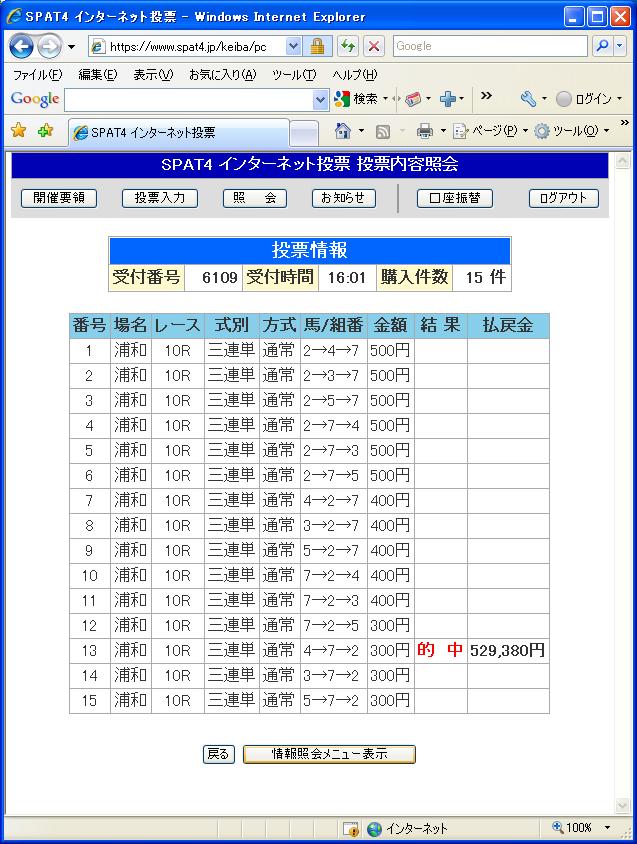
Task: Select the SPAT4 インターネット投票 tab
Action: [x=179, y=132]
